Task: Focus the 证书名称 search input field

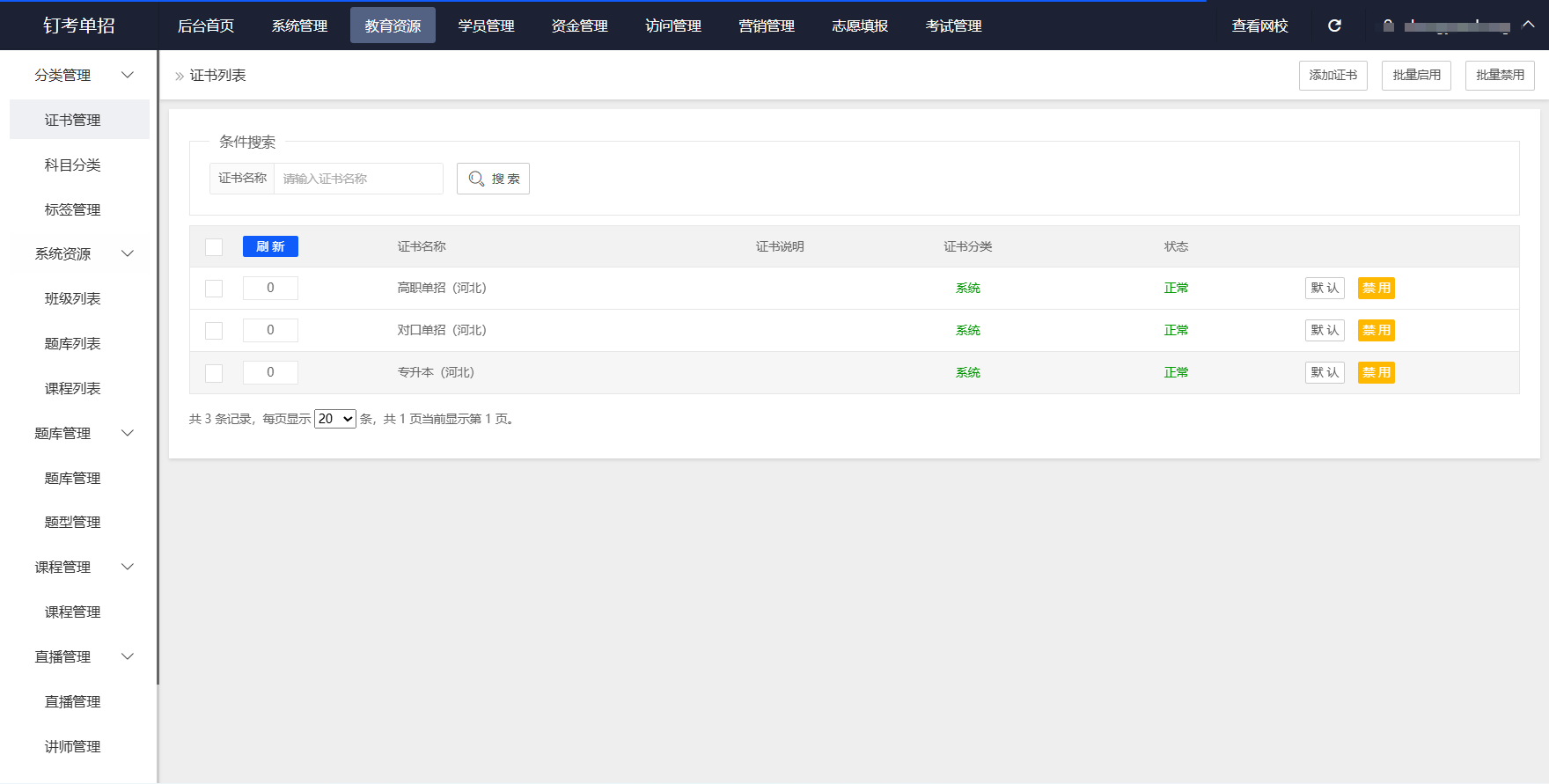Action: (x=358, y=179)
